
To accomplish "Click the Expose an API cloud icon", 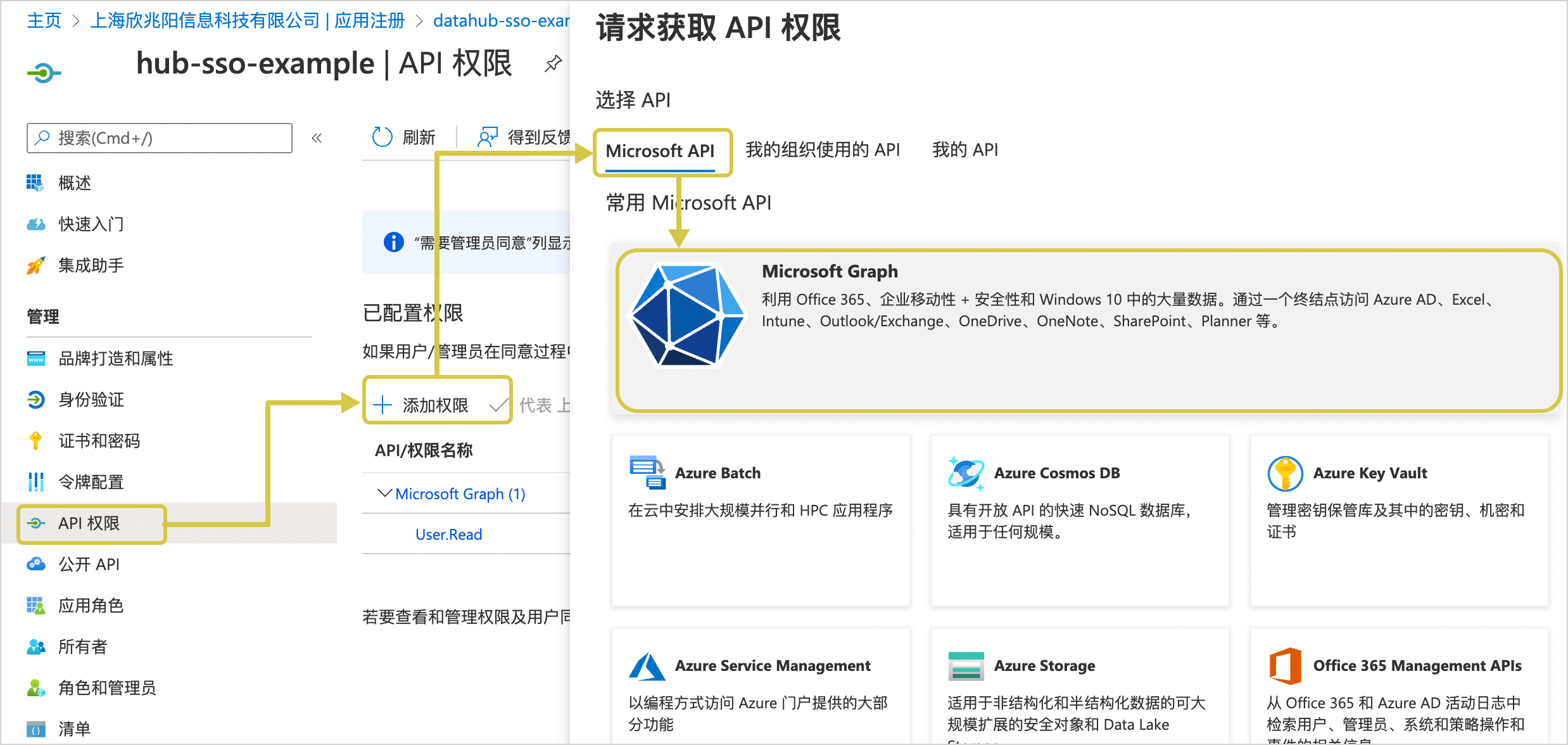I will [x=35, y=564].
